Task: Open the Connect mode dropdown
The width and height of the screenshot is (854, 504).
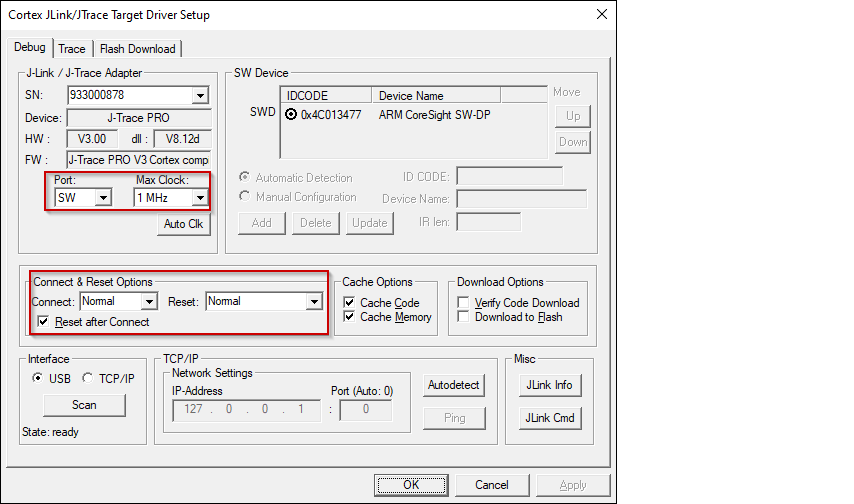Action: click(x=149, y=301)
